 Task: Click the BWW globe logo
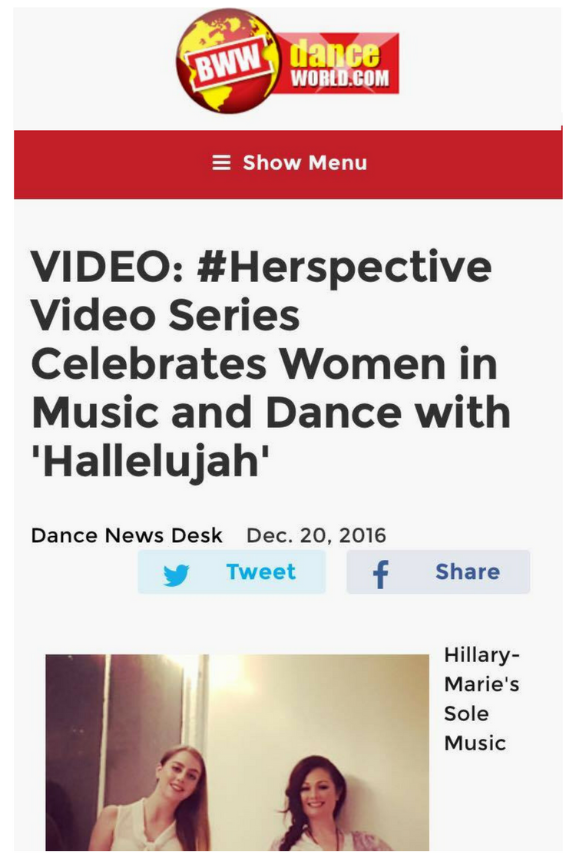point(228,61)
